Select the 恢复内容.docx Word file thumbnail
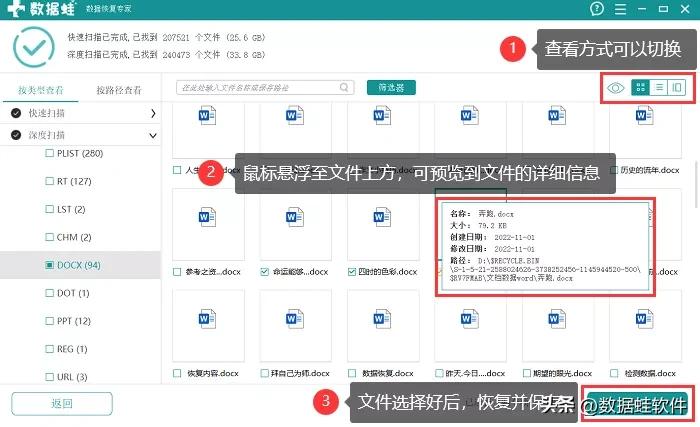This screenshot has width=700, height=427. pyautogui.click(x=208, y=326)
